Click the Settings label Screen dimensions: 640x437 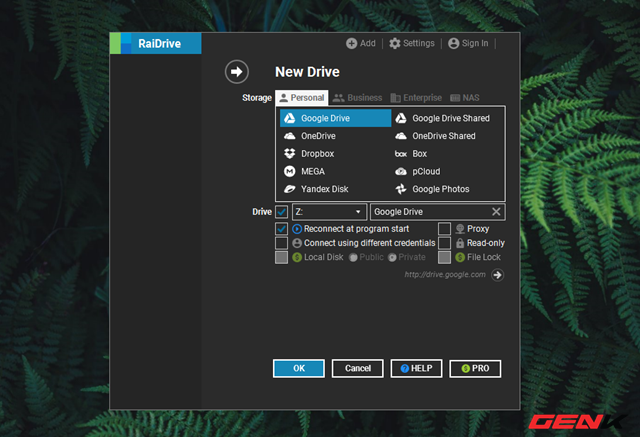click(x=419, y=43)
